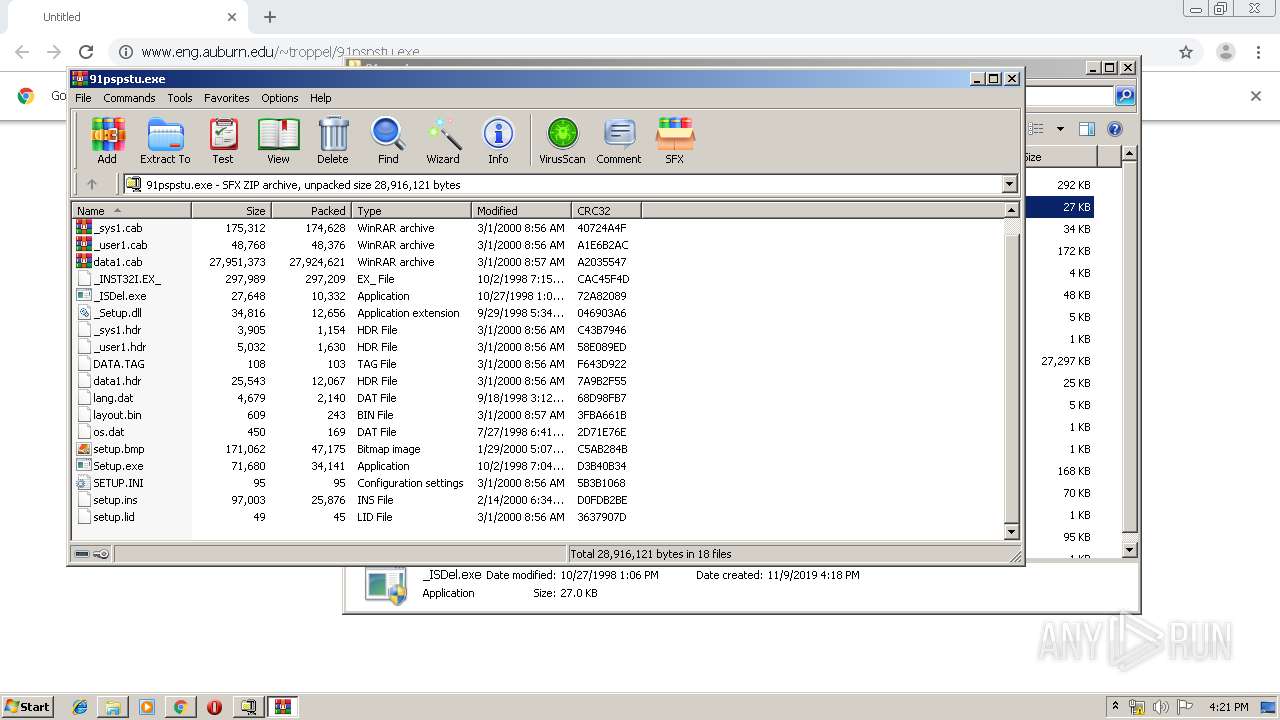Viewport: 1280px width, 720px height.
Task: Open the Tools menu
Action: [x=180, y=98]
